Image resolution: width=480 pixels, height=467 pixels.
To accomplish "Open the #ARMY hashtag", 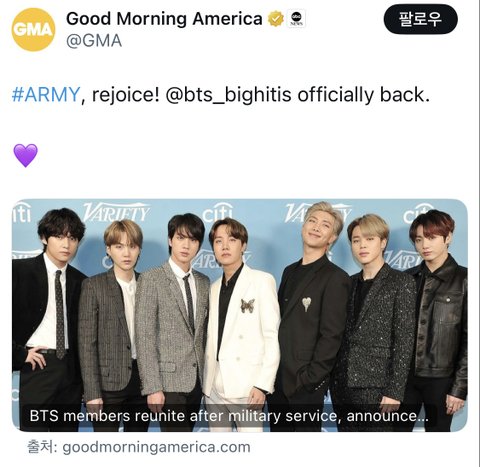I will (x=46, y=95).
